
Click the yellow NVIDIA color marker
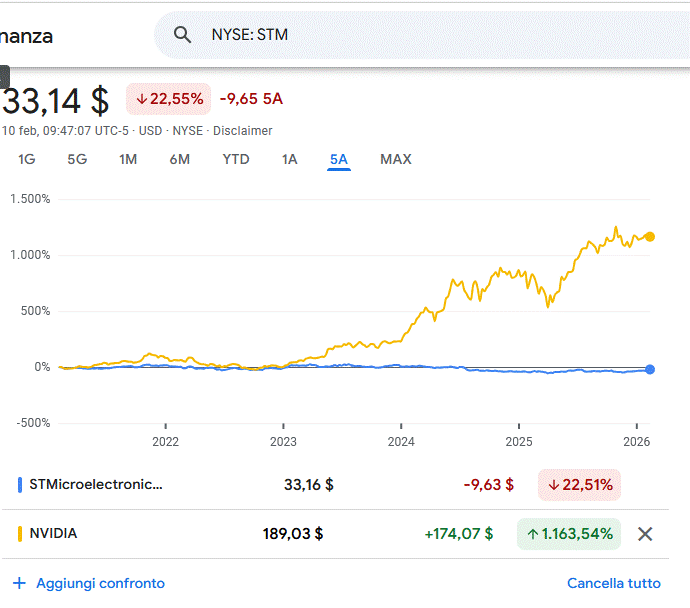click(20, 534)
